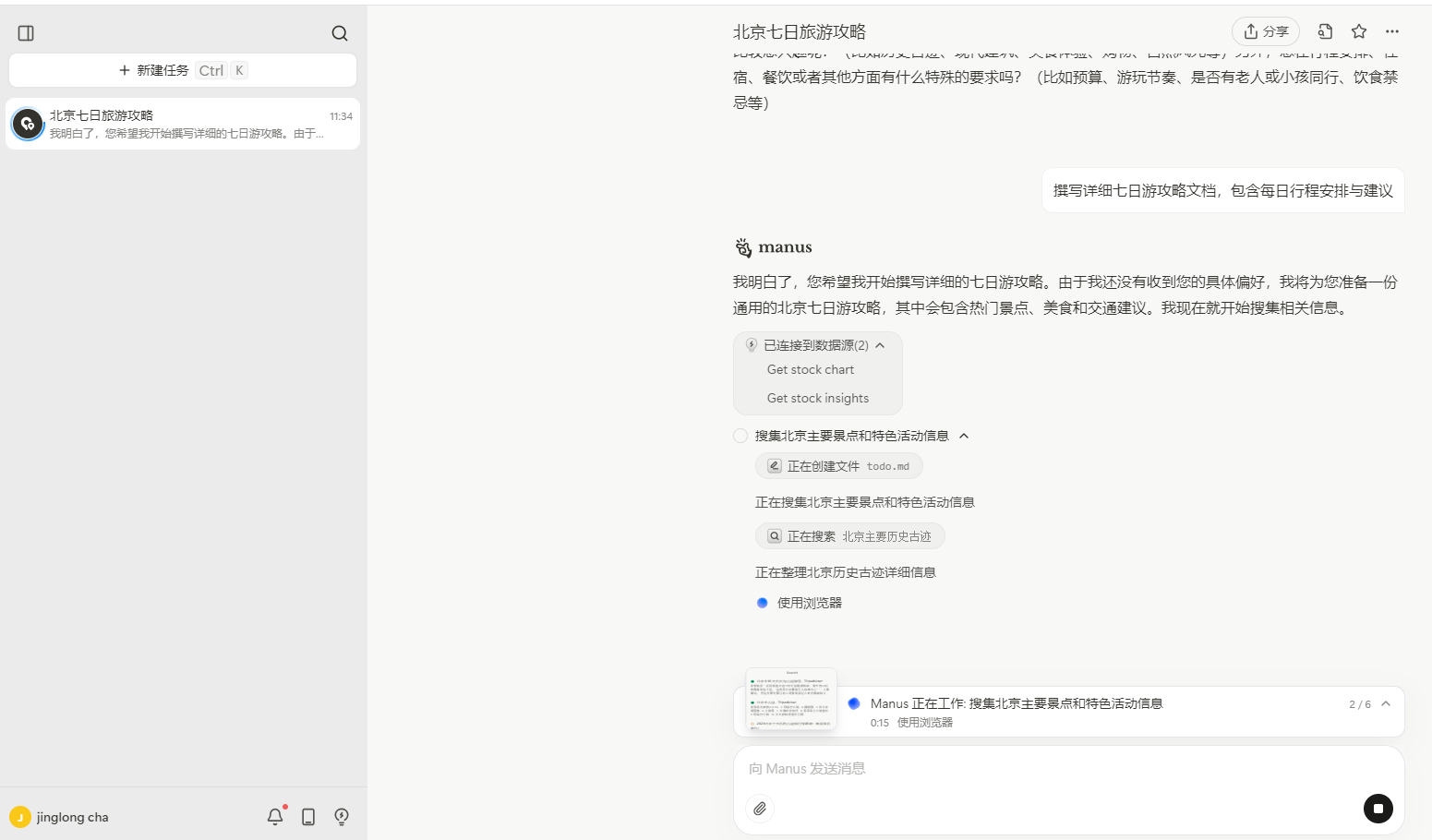Open the ideas lightbulb icon
Image resolution: width=1432 pixels, height=840 pixels.
(341, 816)
